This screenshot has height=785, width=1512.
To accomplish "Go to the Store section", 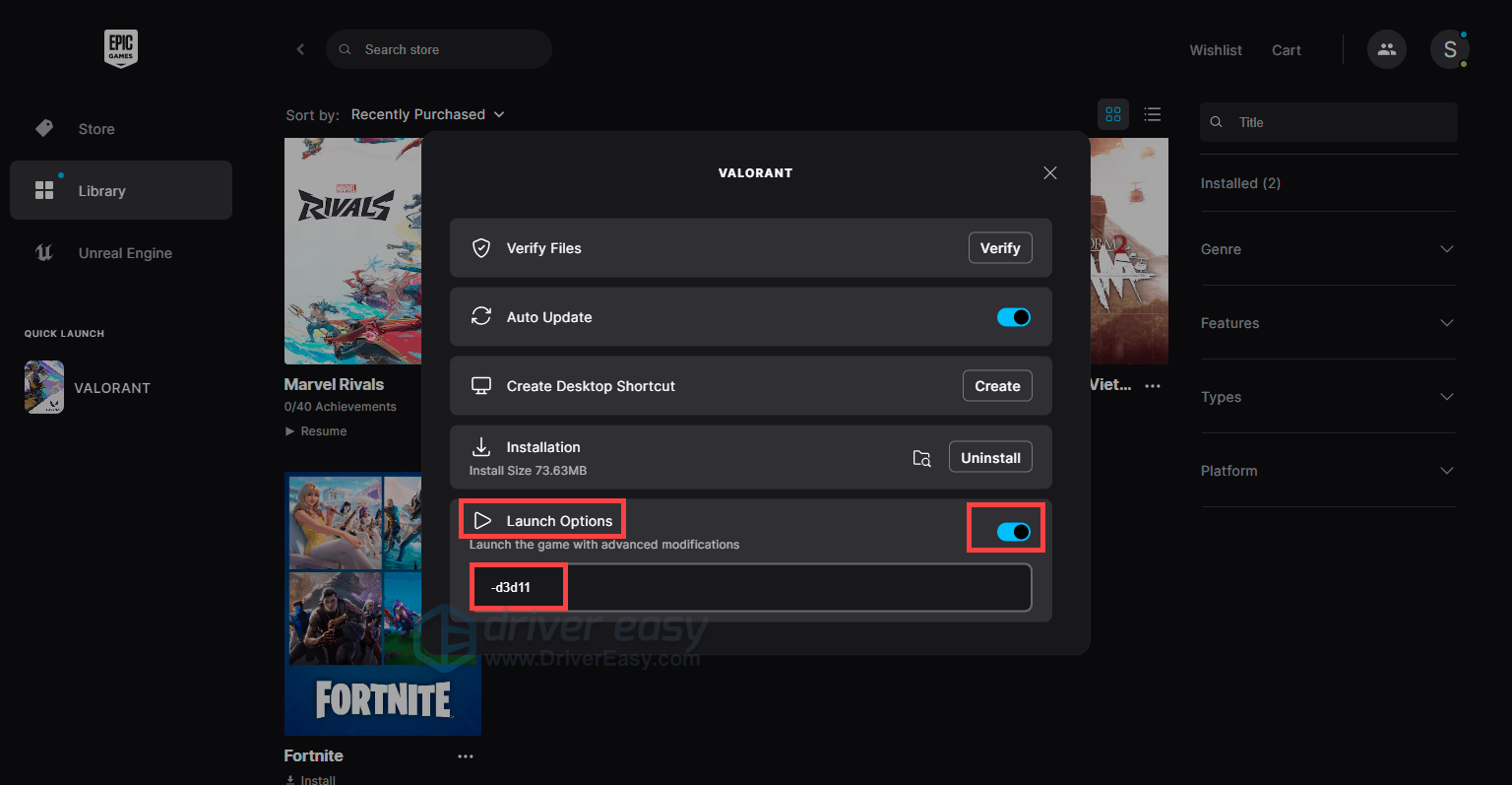I will pos(95,128).
